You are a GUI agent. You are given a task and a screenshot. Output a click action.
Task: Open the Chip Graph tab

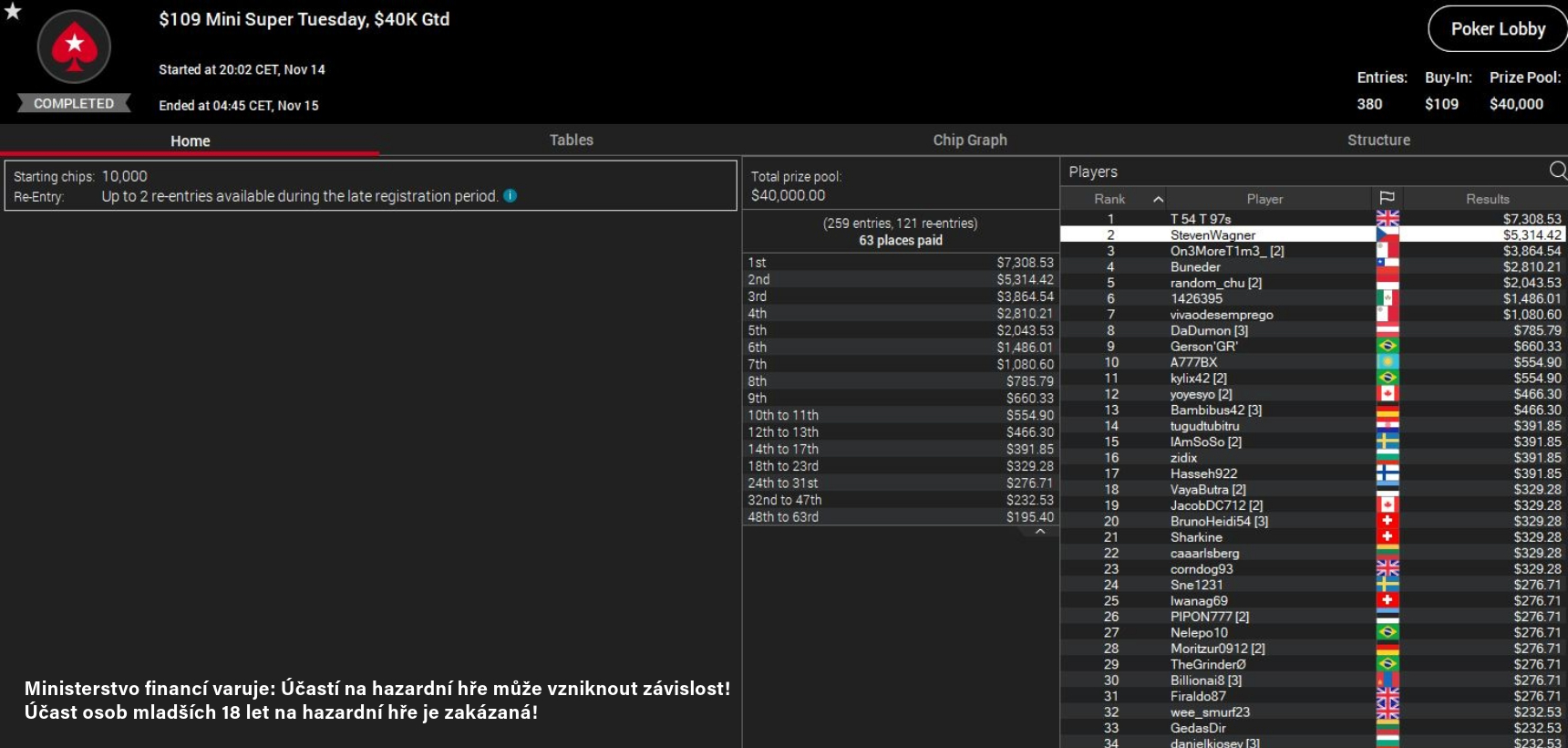[x=969, y=140]
